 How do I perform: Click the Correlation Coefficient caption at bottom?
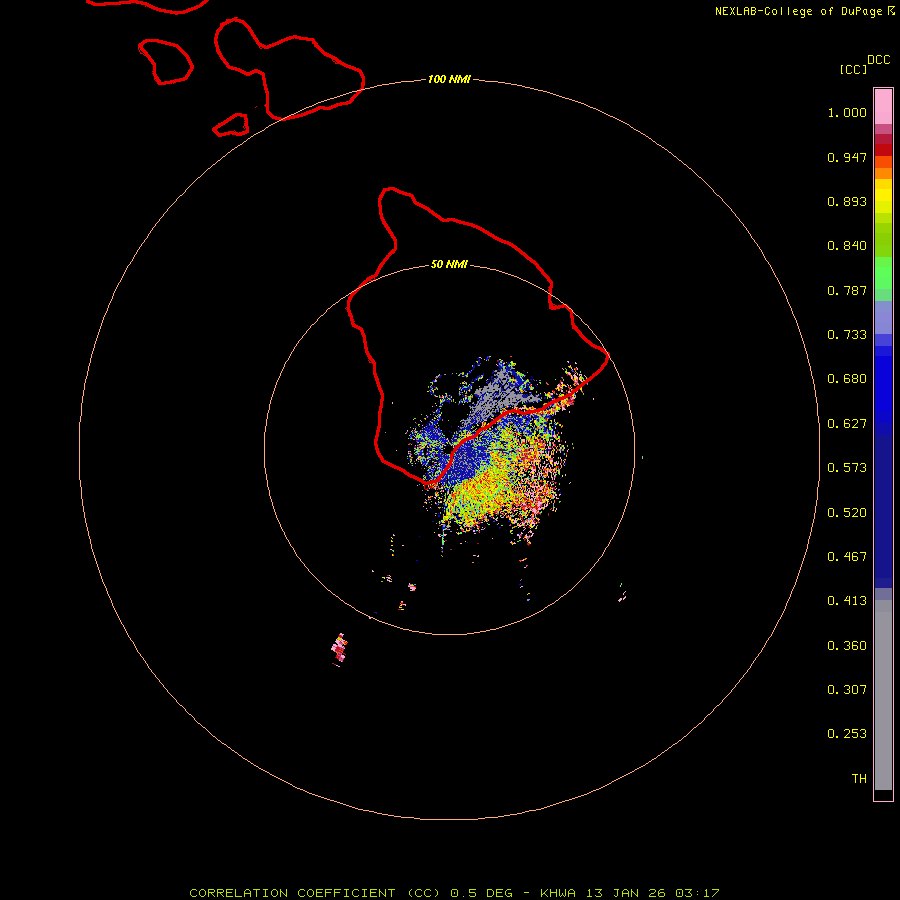pyautogui.click(x=454, y=893)
